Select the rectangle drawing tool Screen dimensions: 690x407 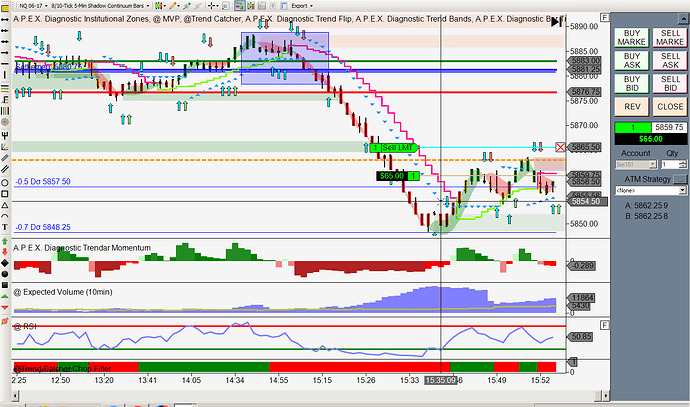pos(5,194)
